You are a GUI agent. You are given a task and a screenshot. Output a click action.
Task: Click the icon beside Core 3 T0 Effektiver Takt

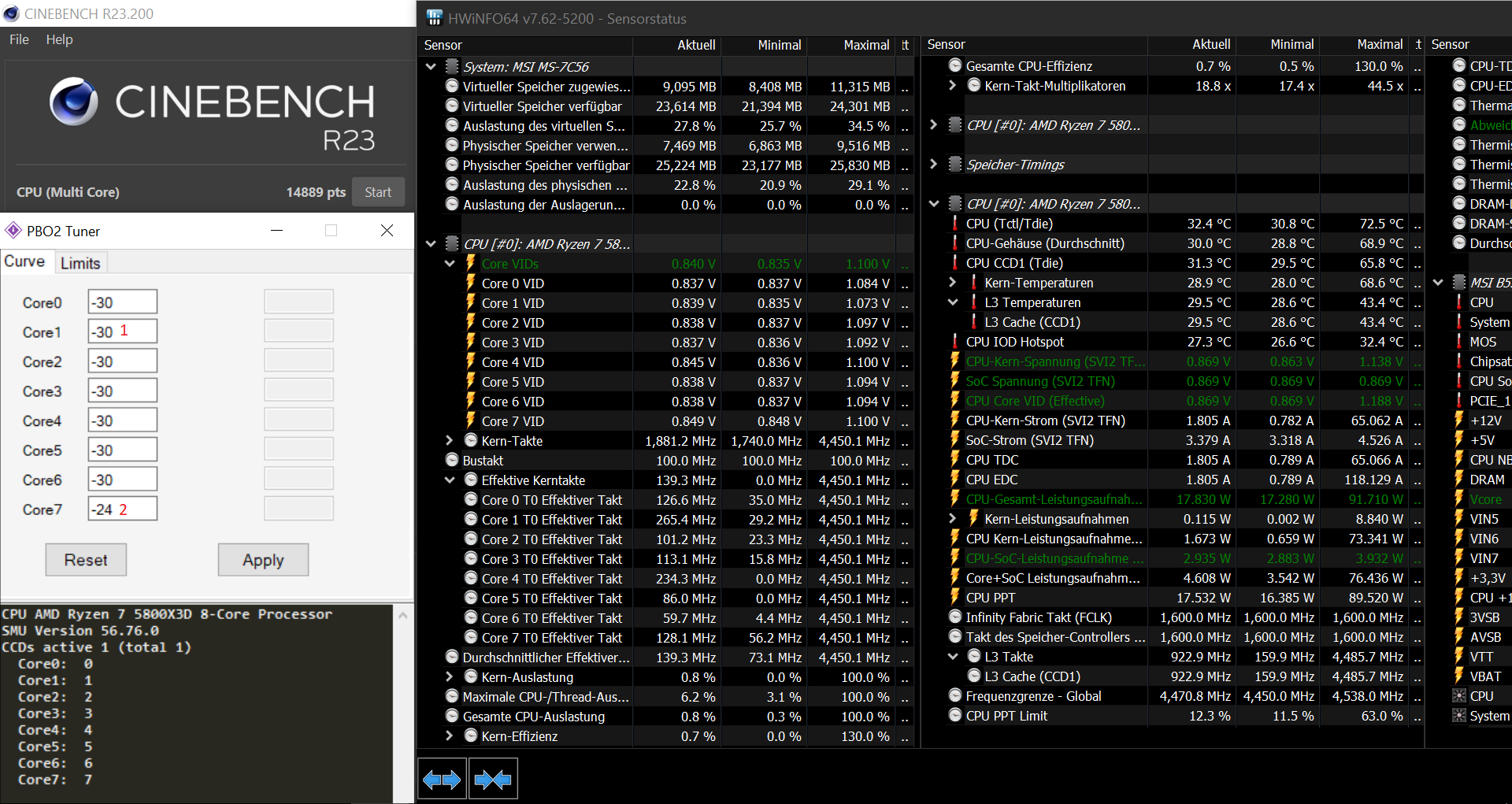[x=471, y=558]
